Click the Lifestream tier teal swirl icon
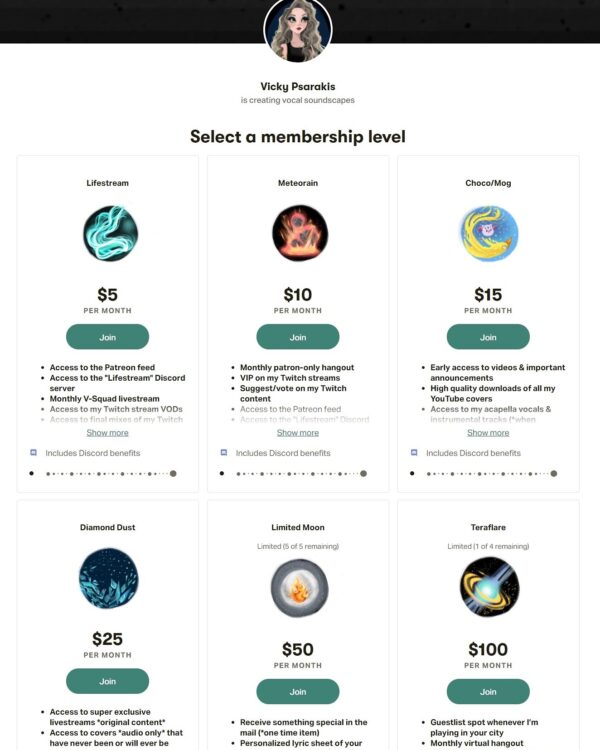This screenshot has width=600, height=750. [108, 233]
